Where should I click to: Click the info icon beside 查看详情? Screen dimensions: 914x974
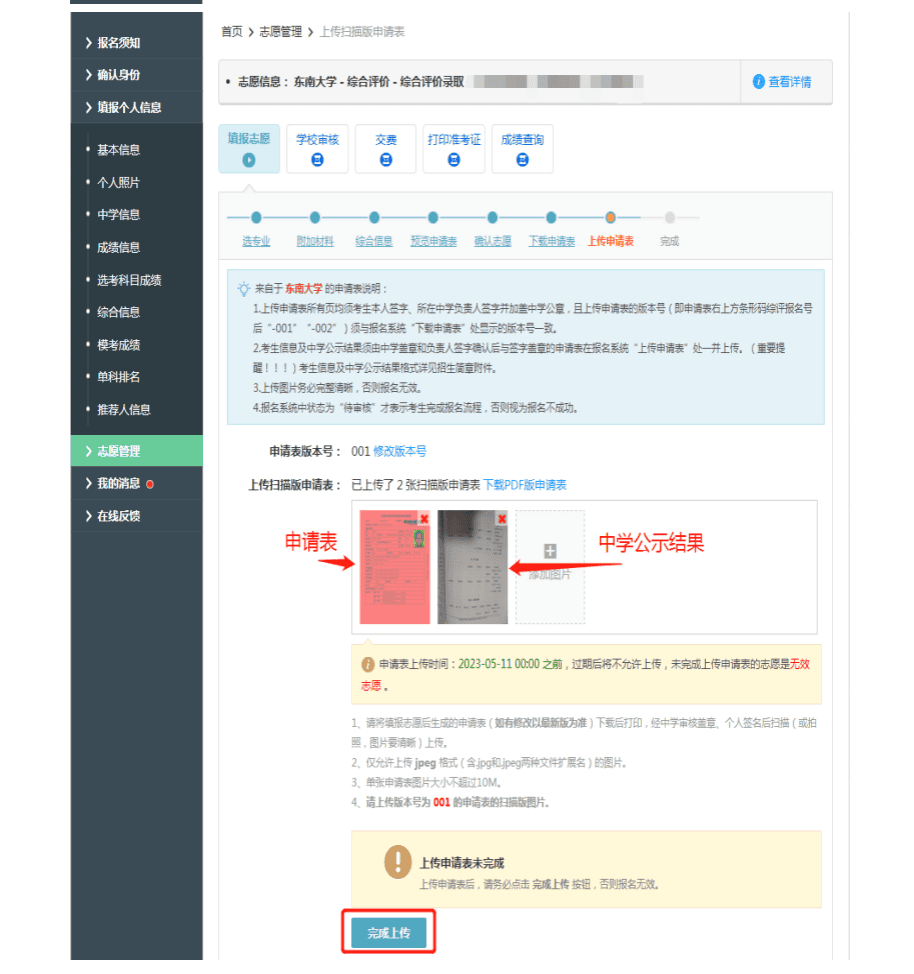pos(759,82)
